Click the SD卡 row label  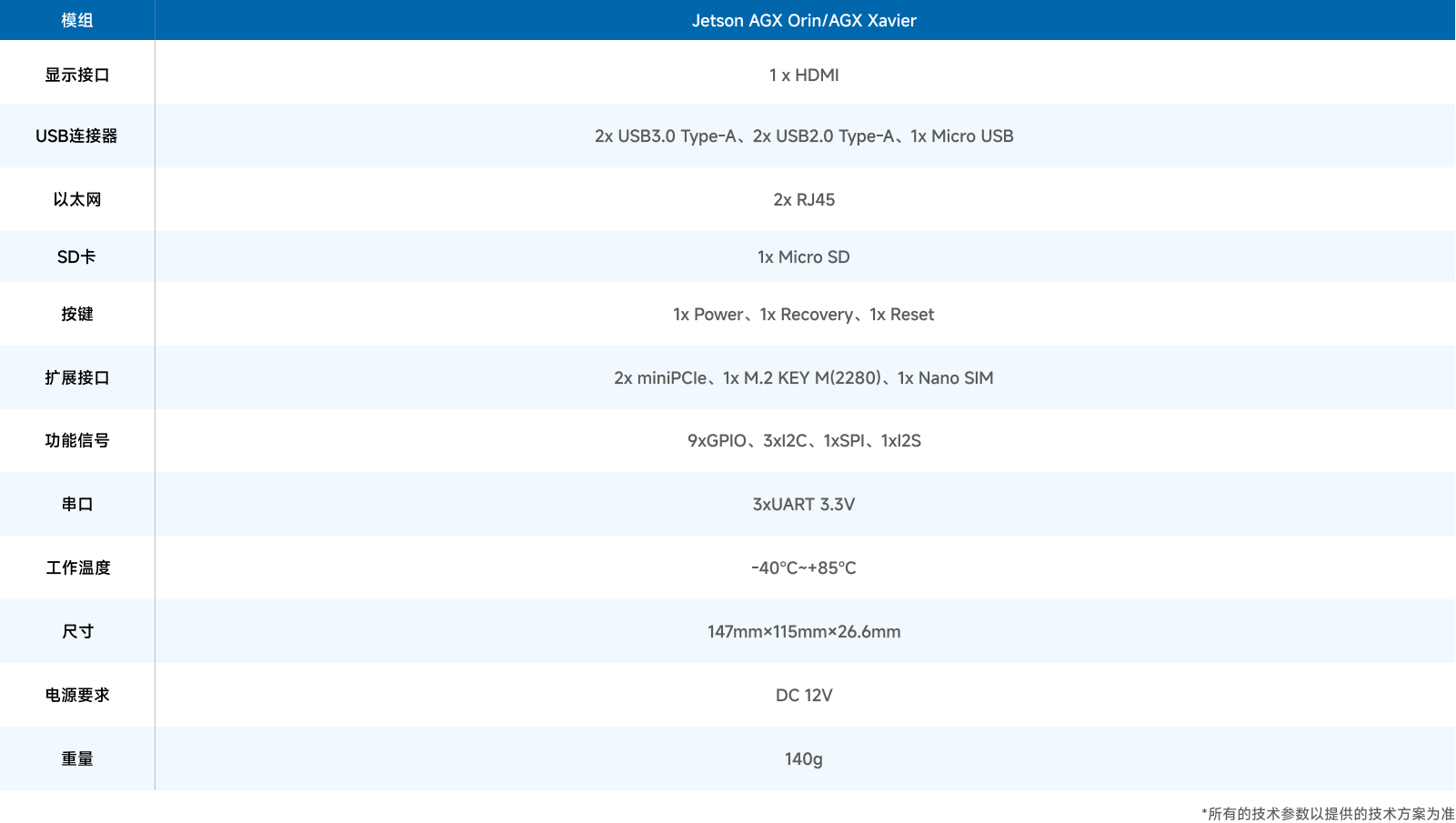(x=77, y=256)
